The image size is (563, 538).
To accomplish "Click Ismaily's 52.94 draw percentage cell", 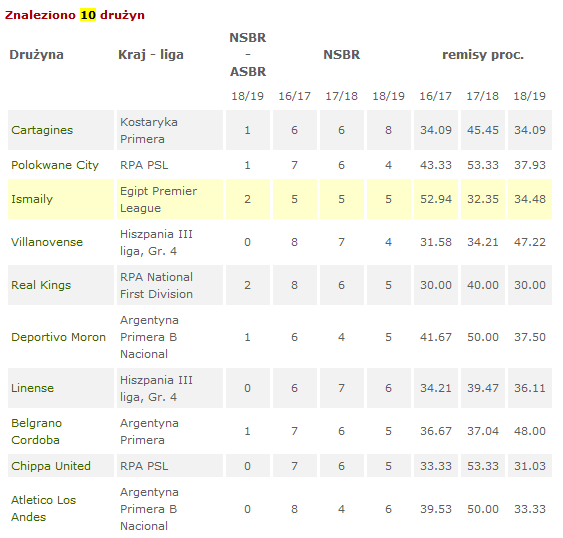I will [436, 199].
